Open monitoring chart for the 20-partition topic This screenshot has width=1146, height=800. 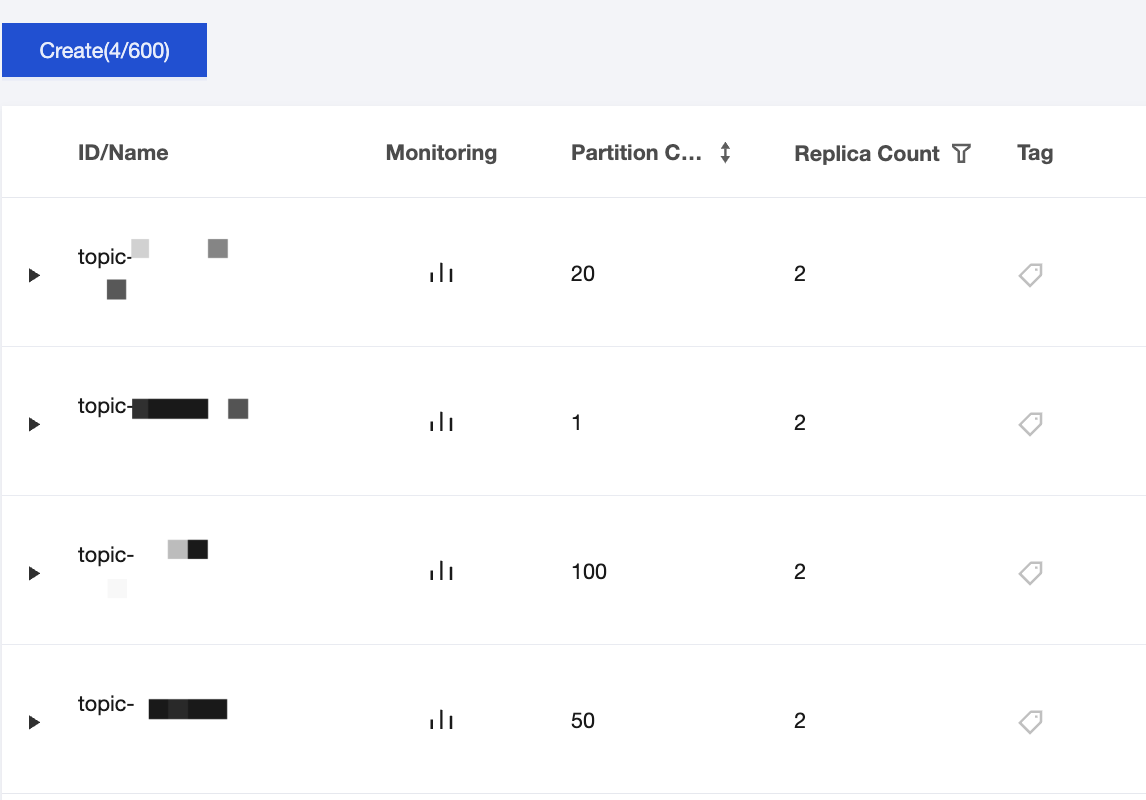pos(441,274)
